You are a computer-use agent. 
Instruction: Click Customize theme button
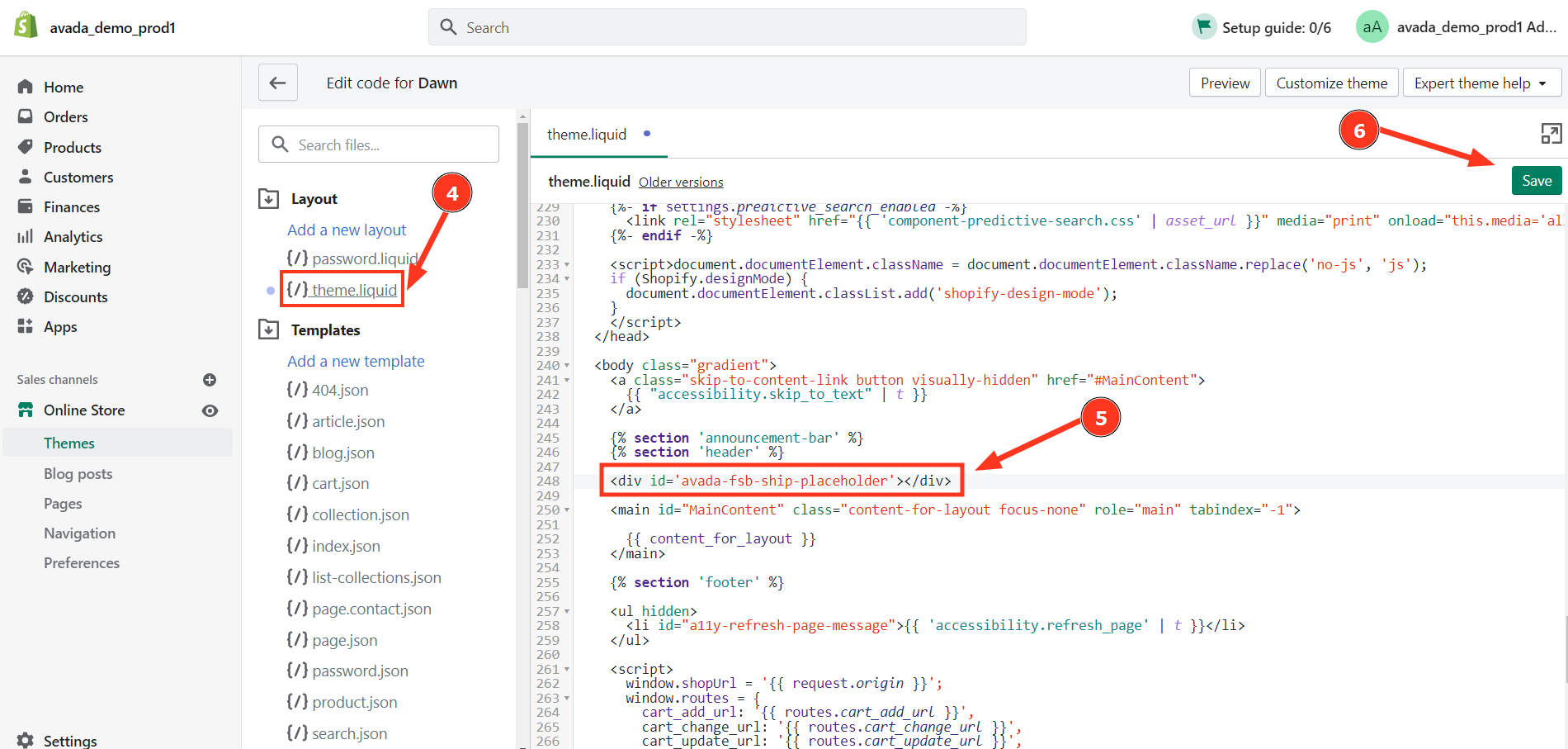point(1332,83)
